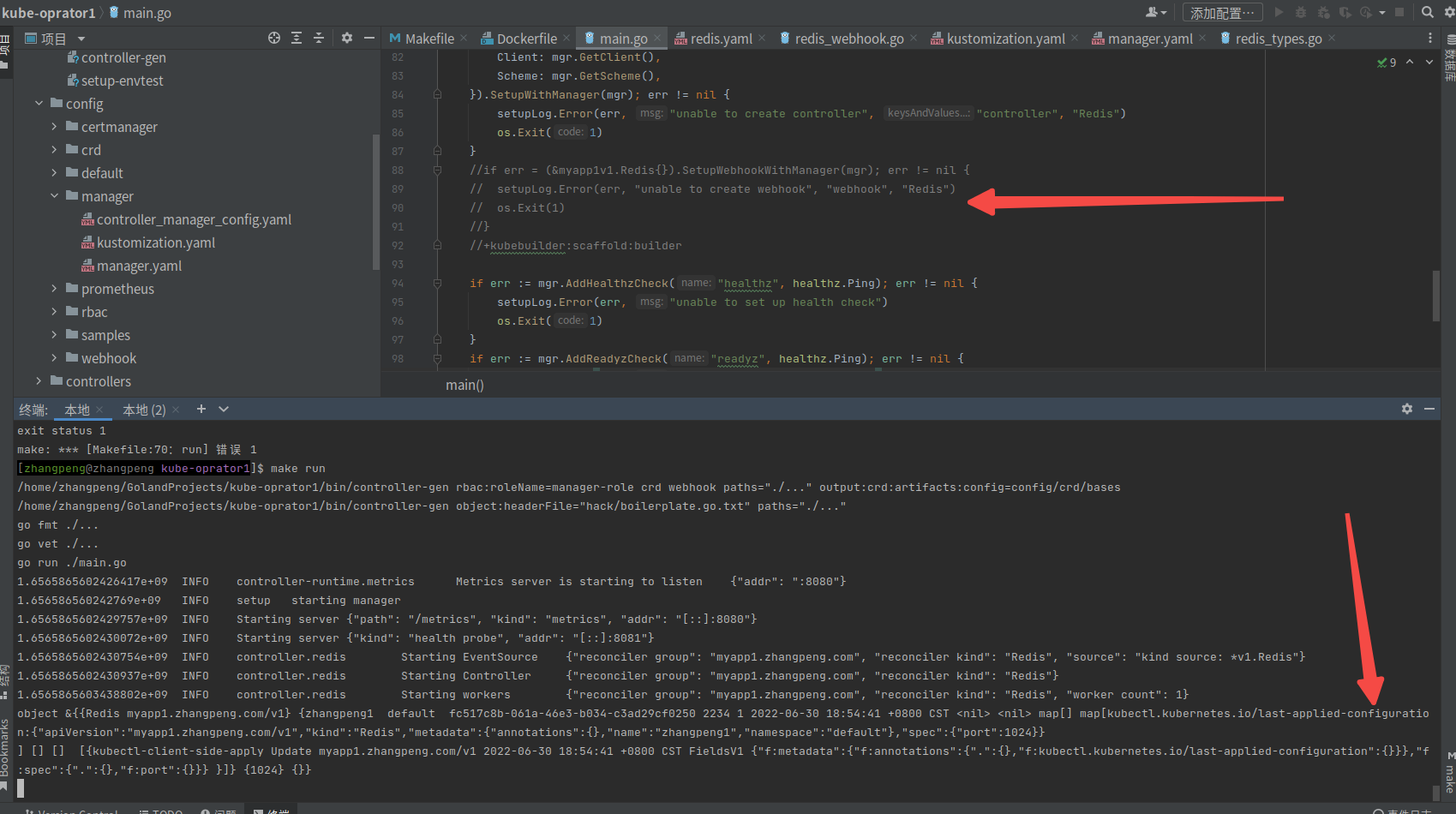
Task: Expand the prometheus folder
Action: (x=54, y=289)
